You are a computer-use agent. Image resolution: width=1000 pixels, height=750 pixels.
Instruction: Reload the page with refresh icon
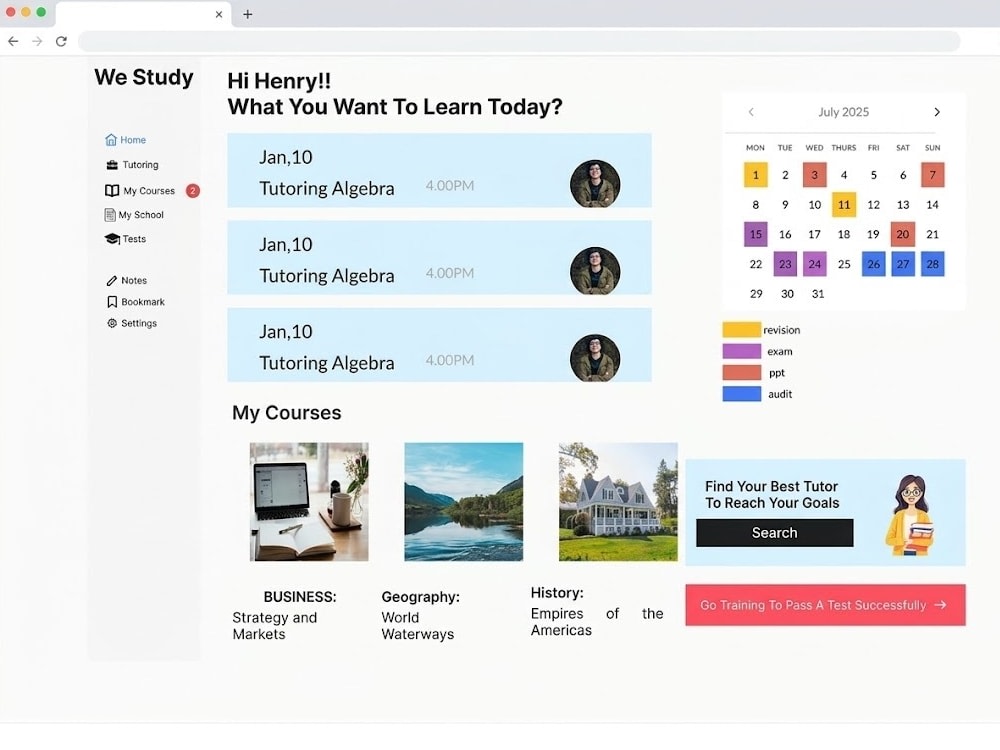click(61, 41)
